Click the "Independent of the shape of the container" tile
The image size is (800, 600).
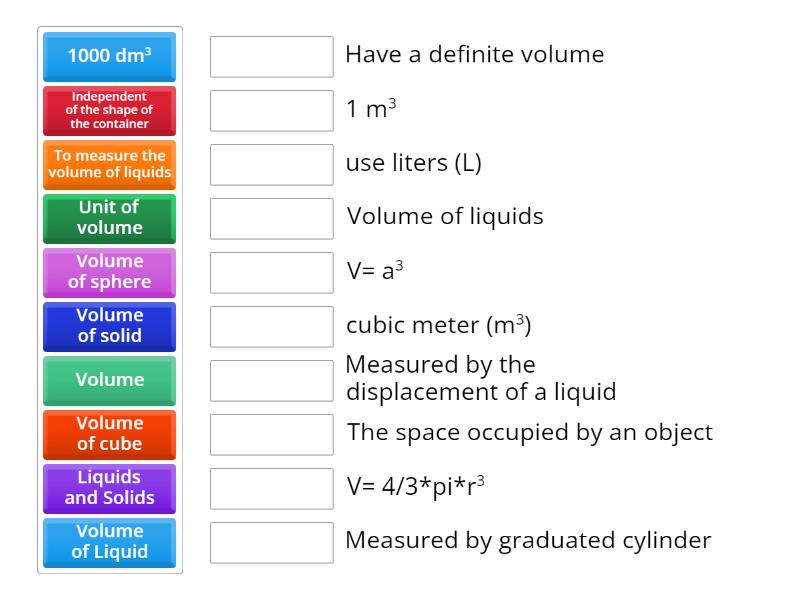(109, 111)
